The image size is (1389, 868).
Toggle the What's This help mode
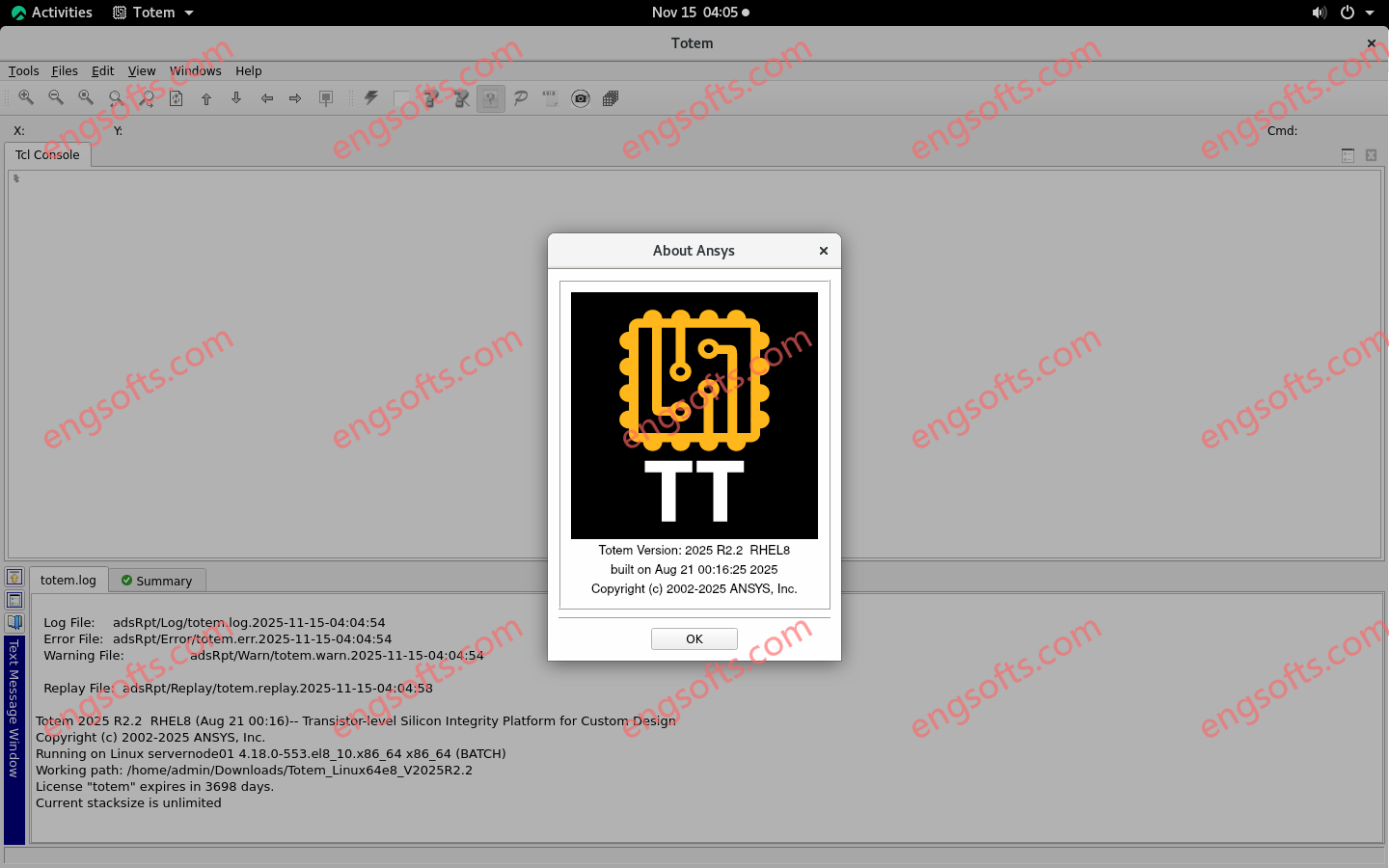point(490,97)
